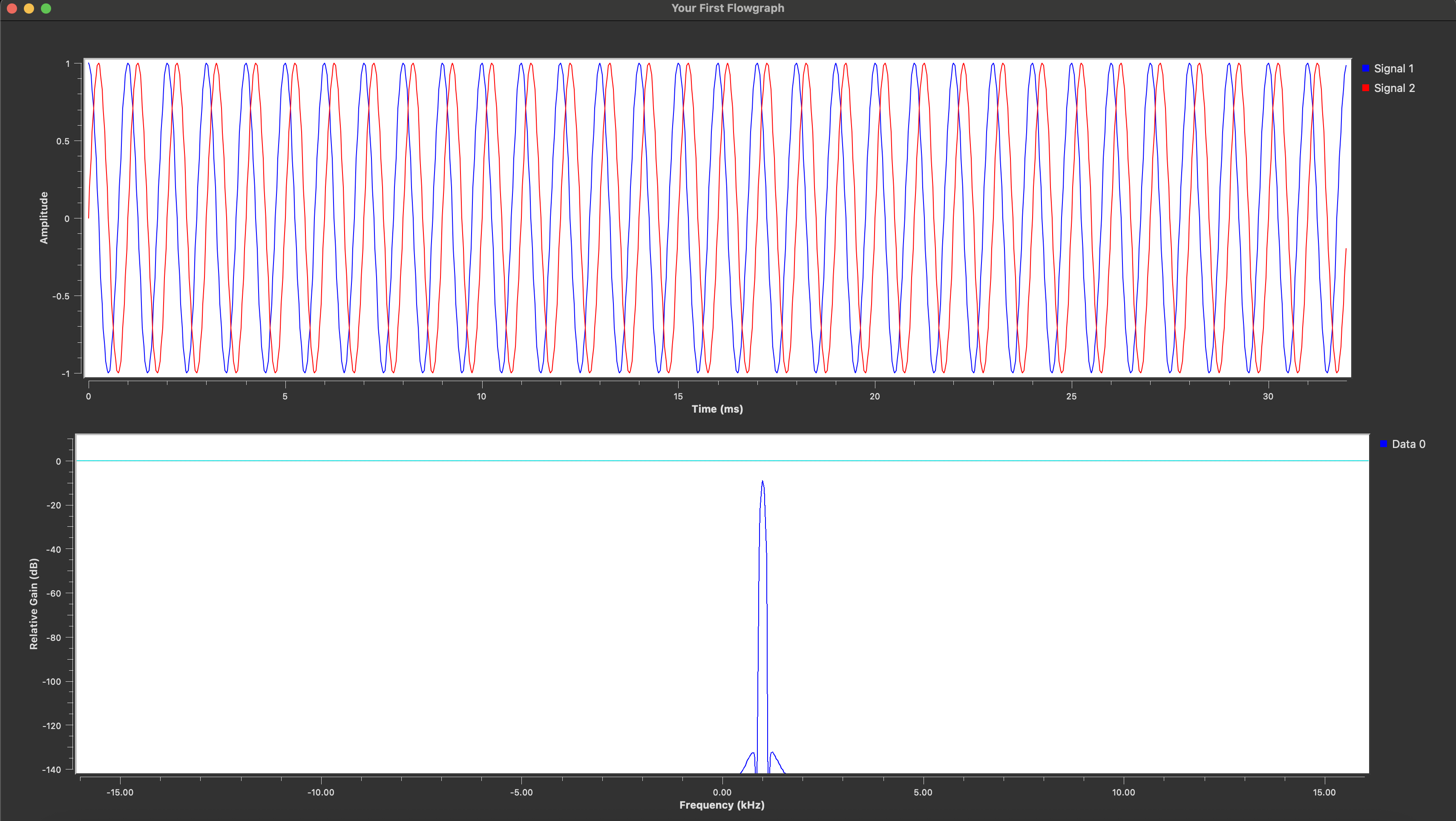This screenshot has height=821, width=1456.
Task: Minimize the window with yellow button
Action: [x=29, y=9]
